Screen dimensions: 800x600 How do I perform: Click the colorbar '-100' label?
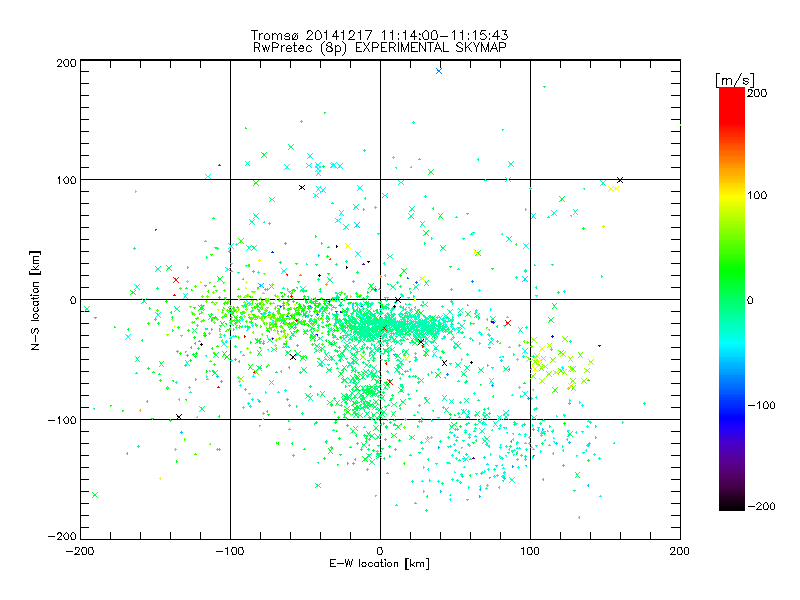coord(761,405)
